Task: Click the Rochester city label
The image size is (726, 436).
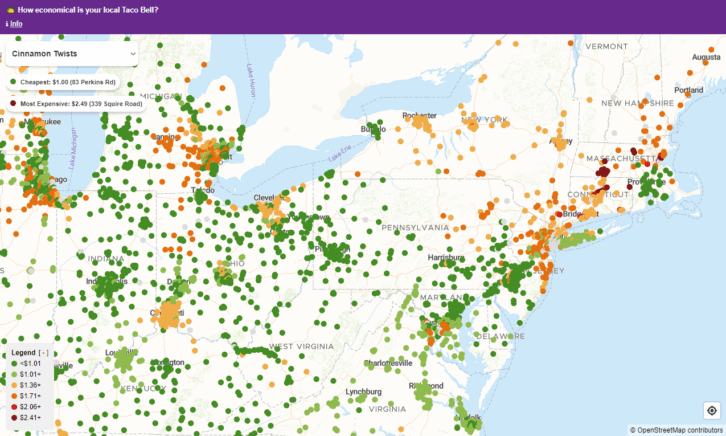Action: (419, 115)
